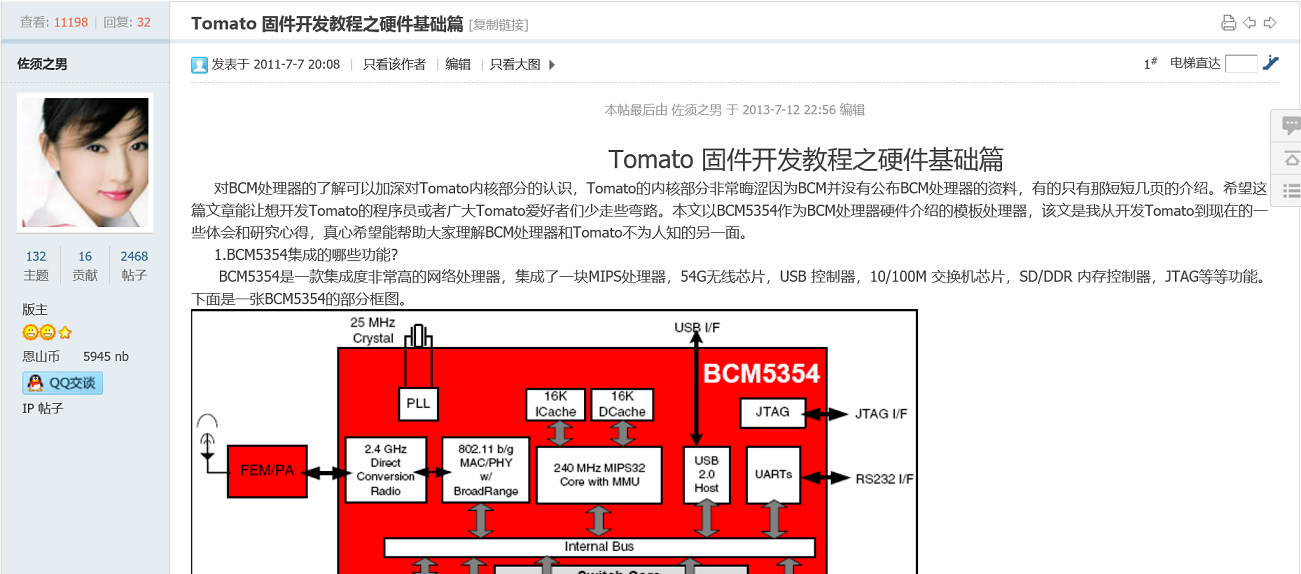Click the 发表于 2011-7-7 20:08 timestamp

(x=276, y=64)
